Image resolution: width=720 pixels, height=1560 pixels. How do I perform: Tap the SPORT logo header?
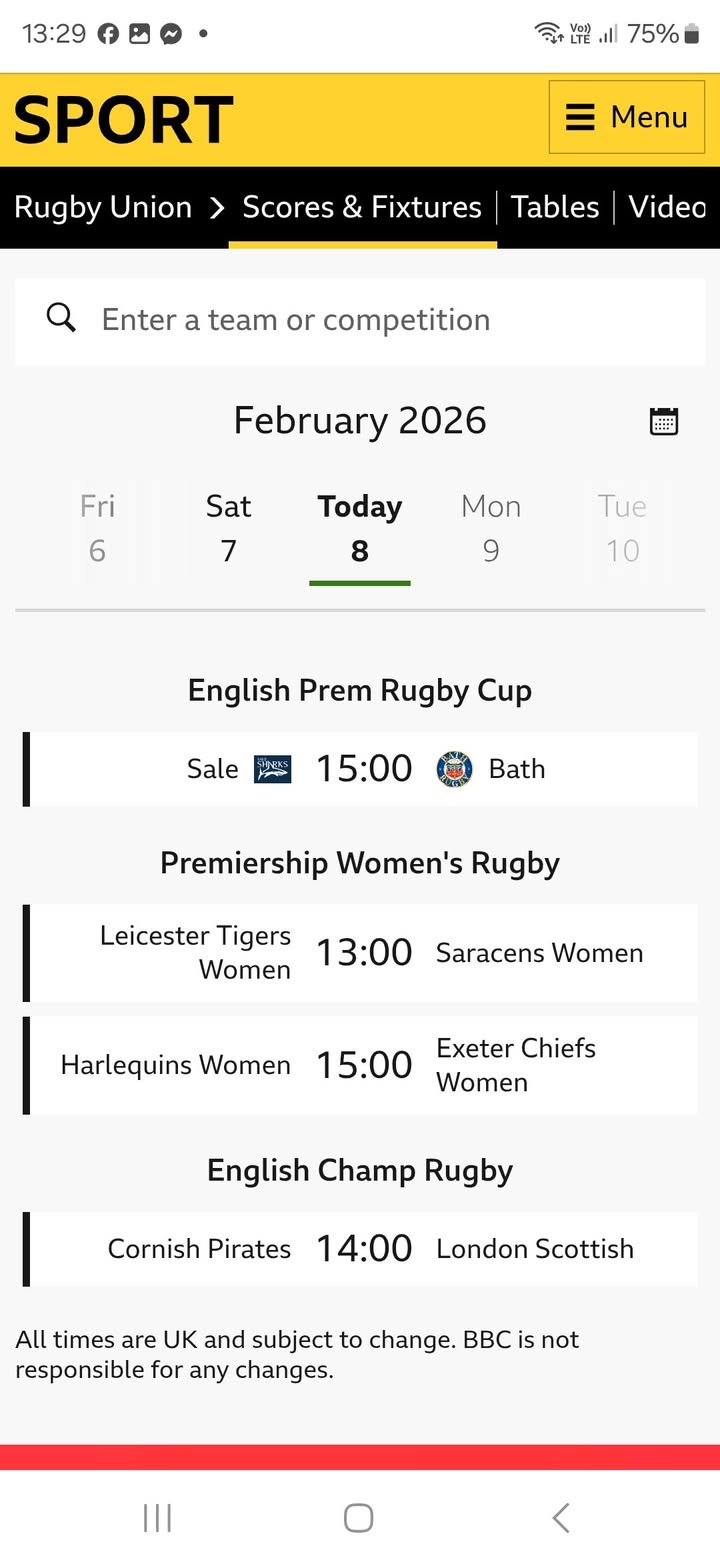124,120
